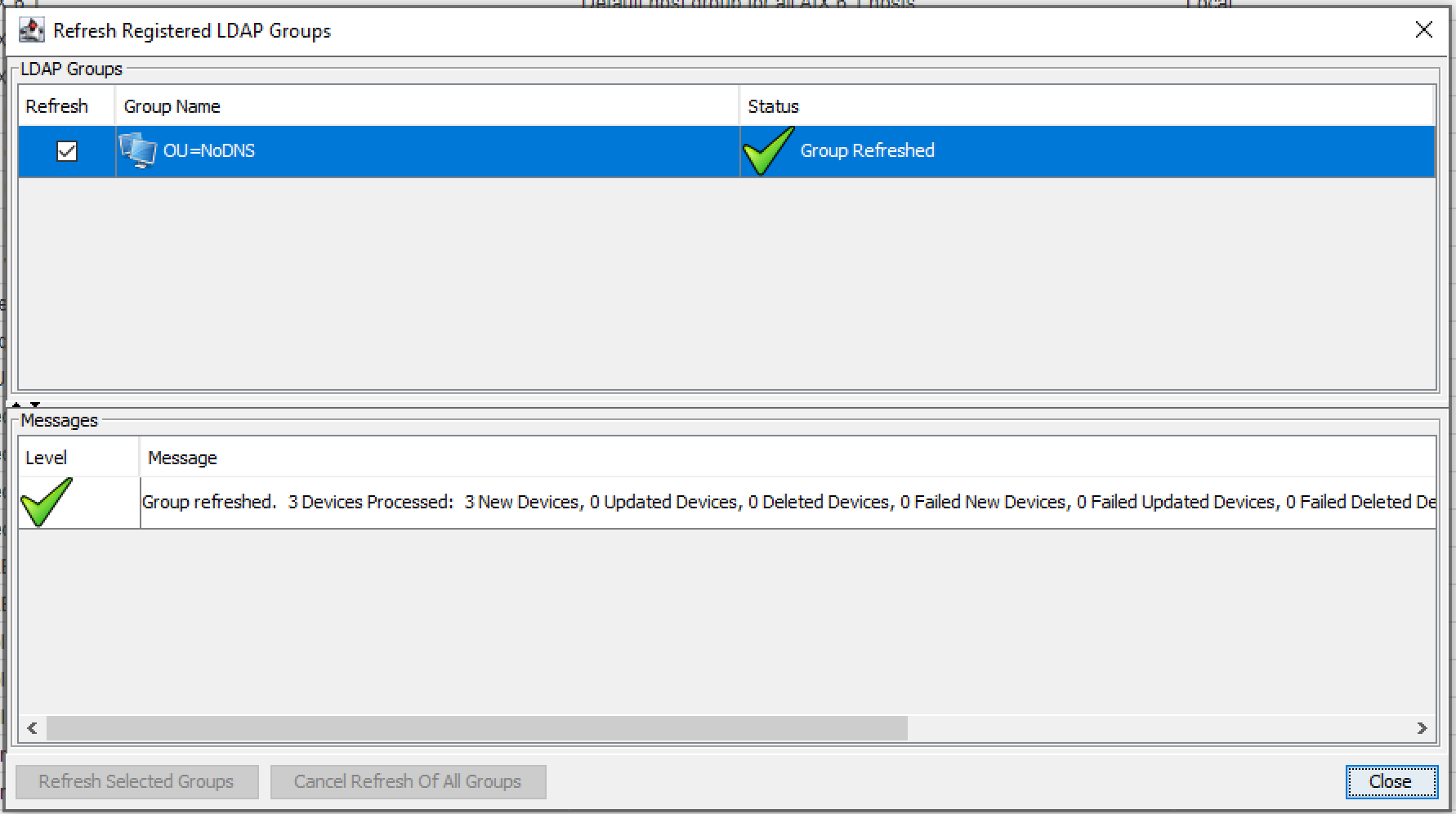The height and width of the screenshot is (814, 1456).
Task: Click Cancel Refresh Of All Groups
Action: pos(408,782)
